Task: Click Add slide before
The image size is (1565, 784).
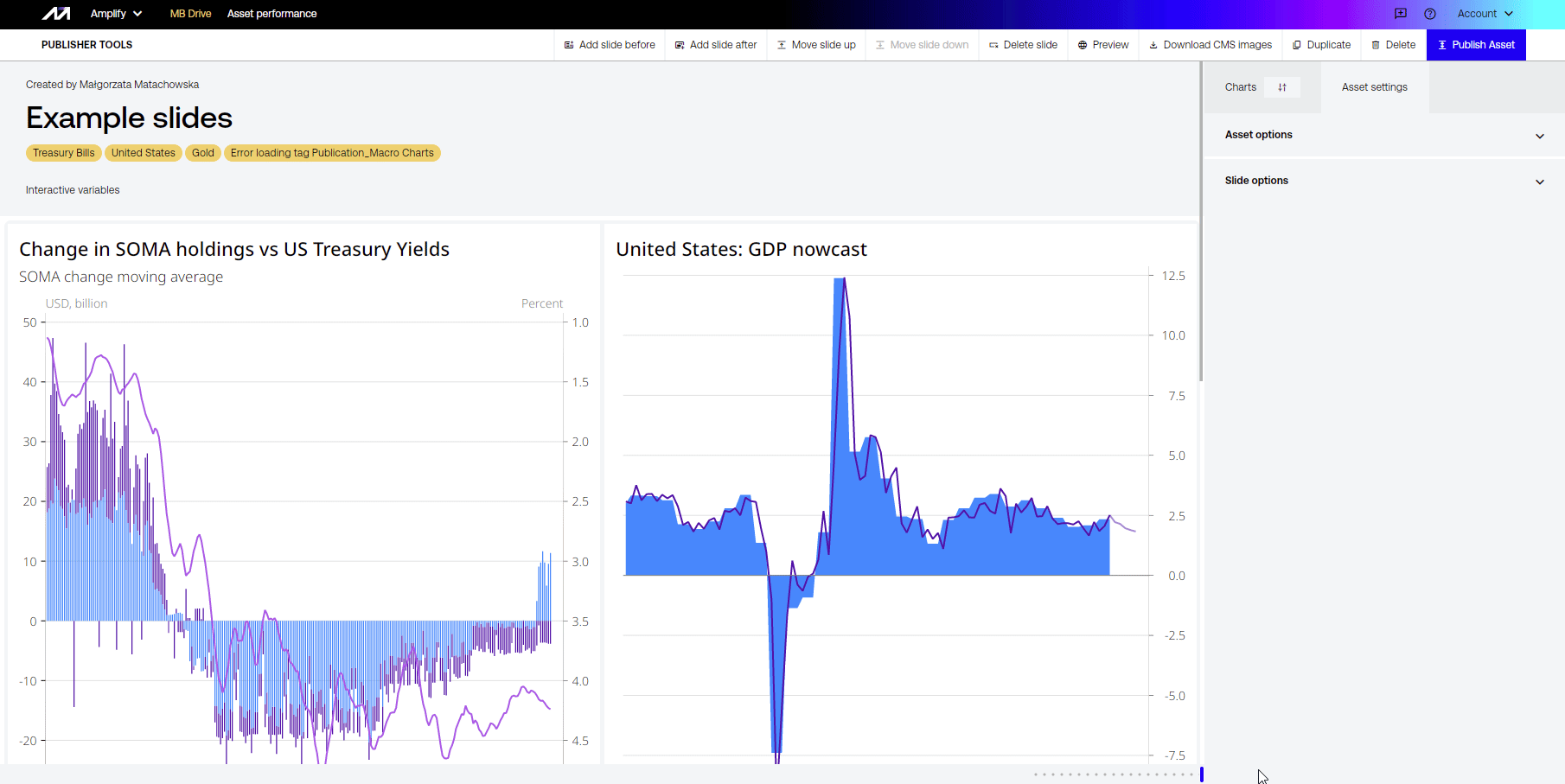Action: pyautogui.click(x=610, y=45)
